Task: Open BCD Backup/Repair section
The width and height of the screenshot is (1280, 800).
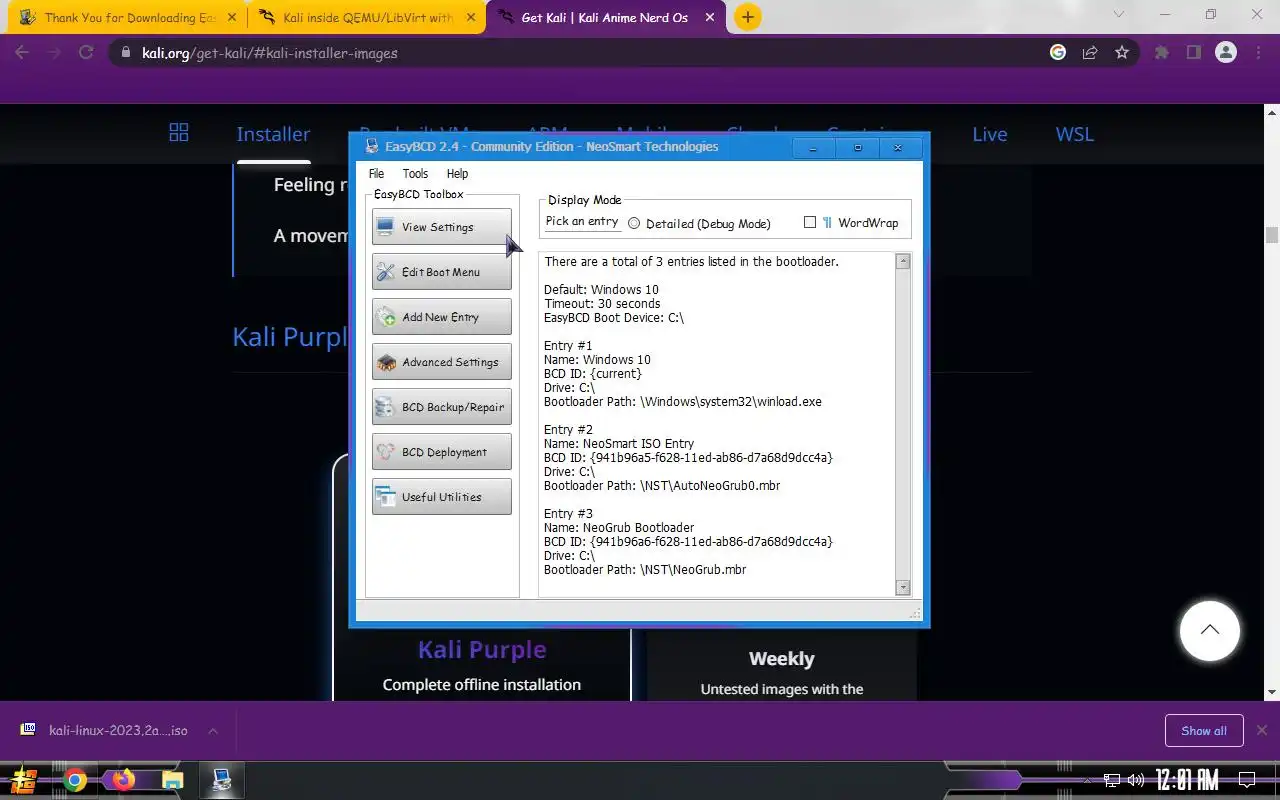Action: pyautogui.click(x=441, y=407)
